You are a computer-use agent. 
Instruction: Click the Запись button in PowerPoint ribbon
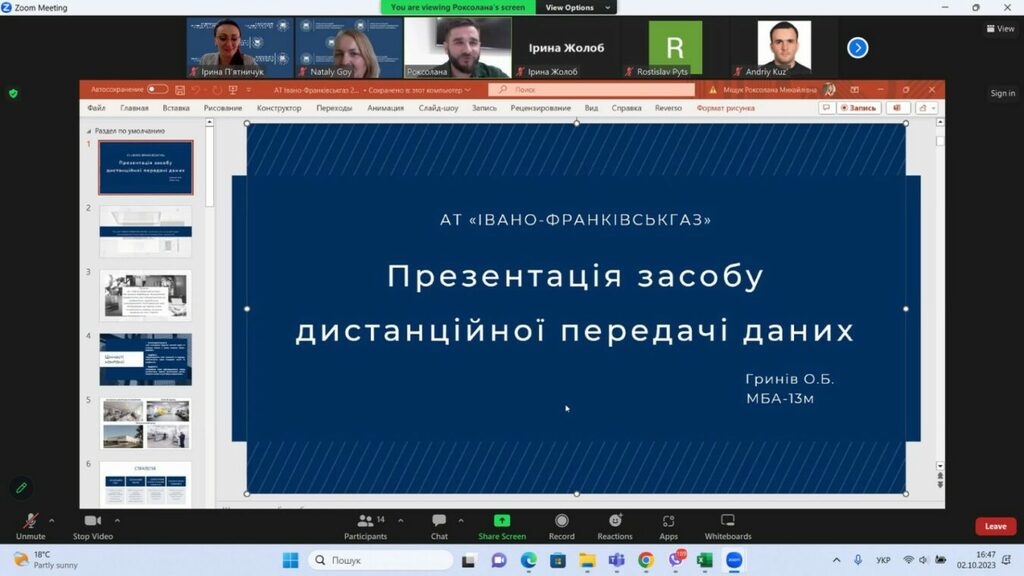[x=858, y=108]
